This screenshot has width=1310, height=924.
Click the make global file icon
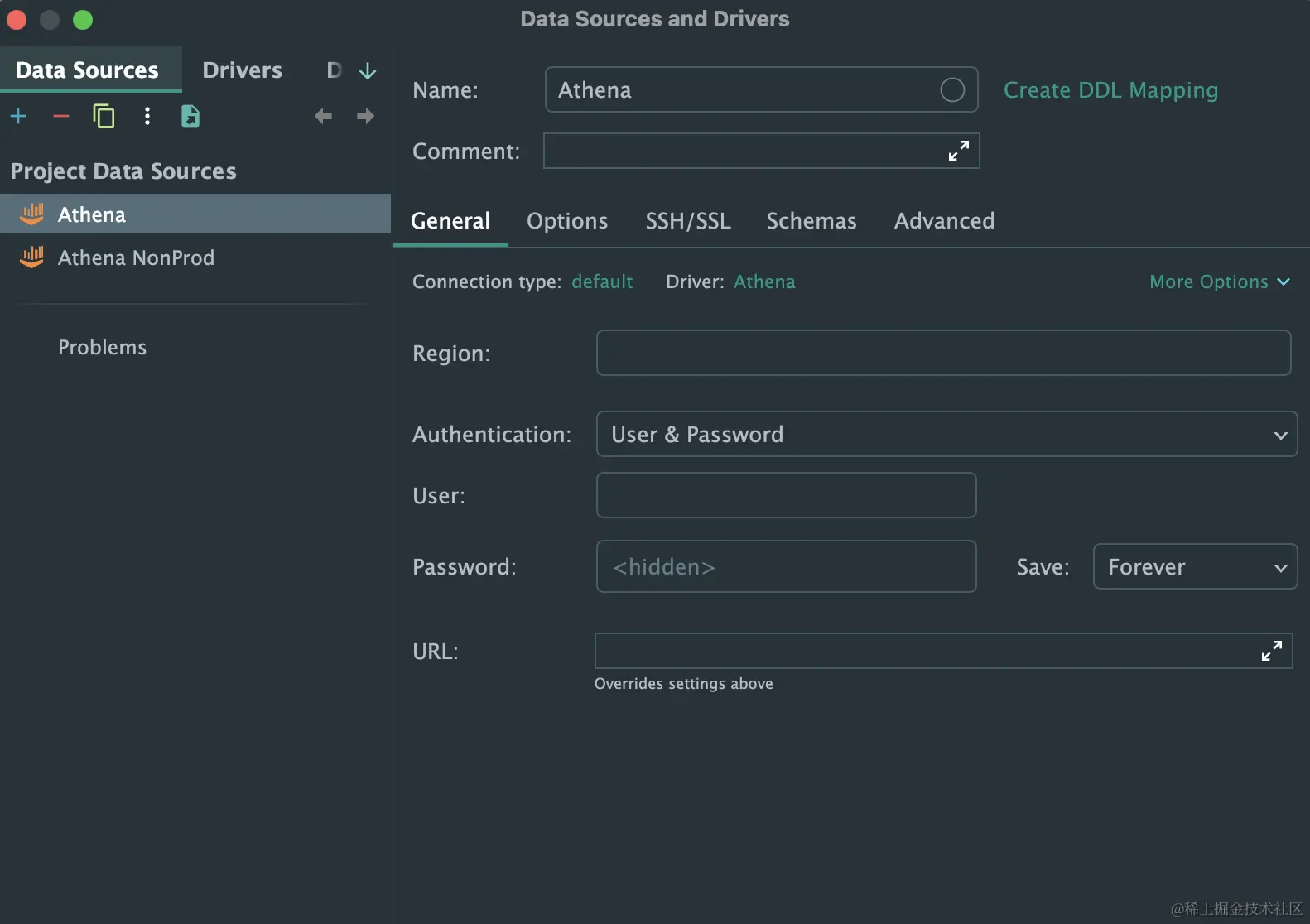click(x=190, y=117)
